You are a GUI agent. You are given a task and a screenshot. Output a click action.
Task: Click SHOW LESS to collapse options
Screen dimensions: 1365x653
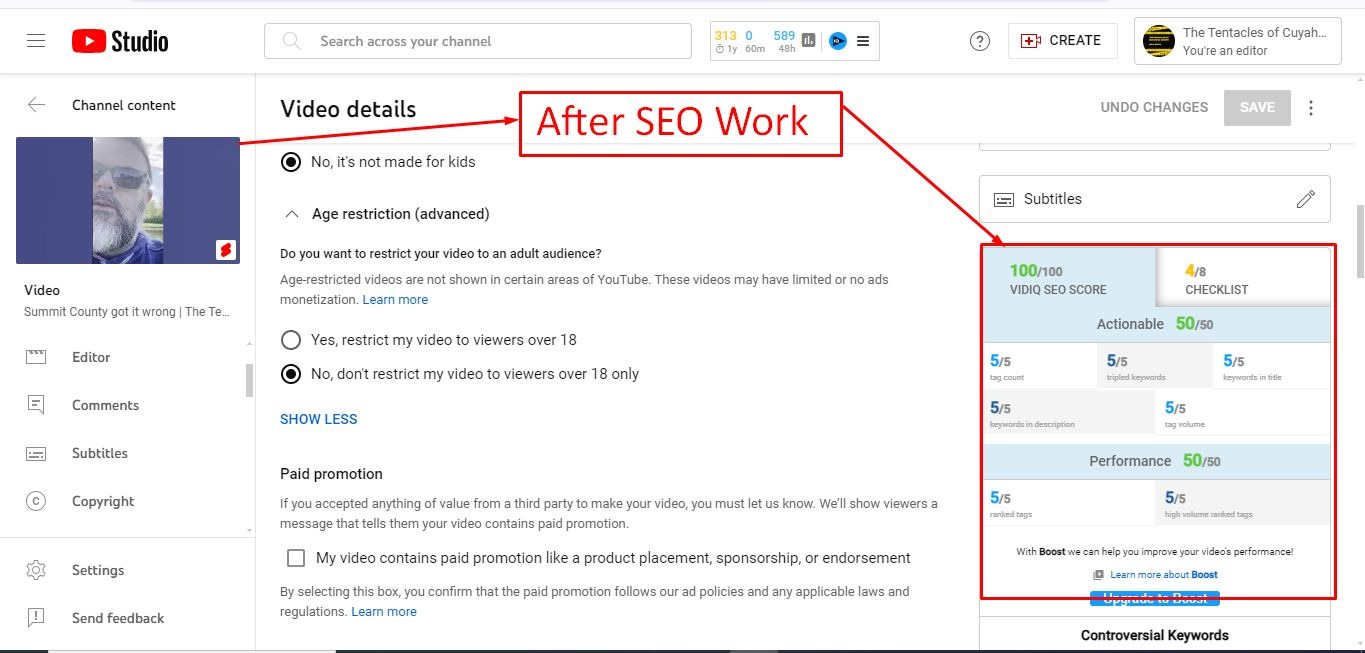318,419
